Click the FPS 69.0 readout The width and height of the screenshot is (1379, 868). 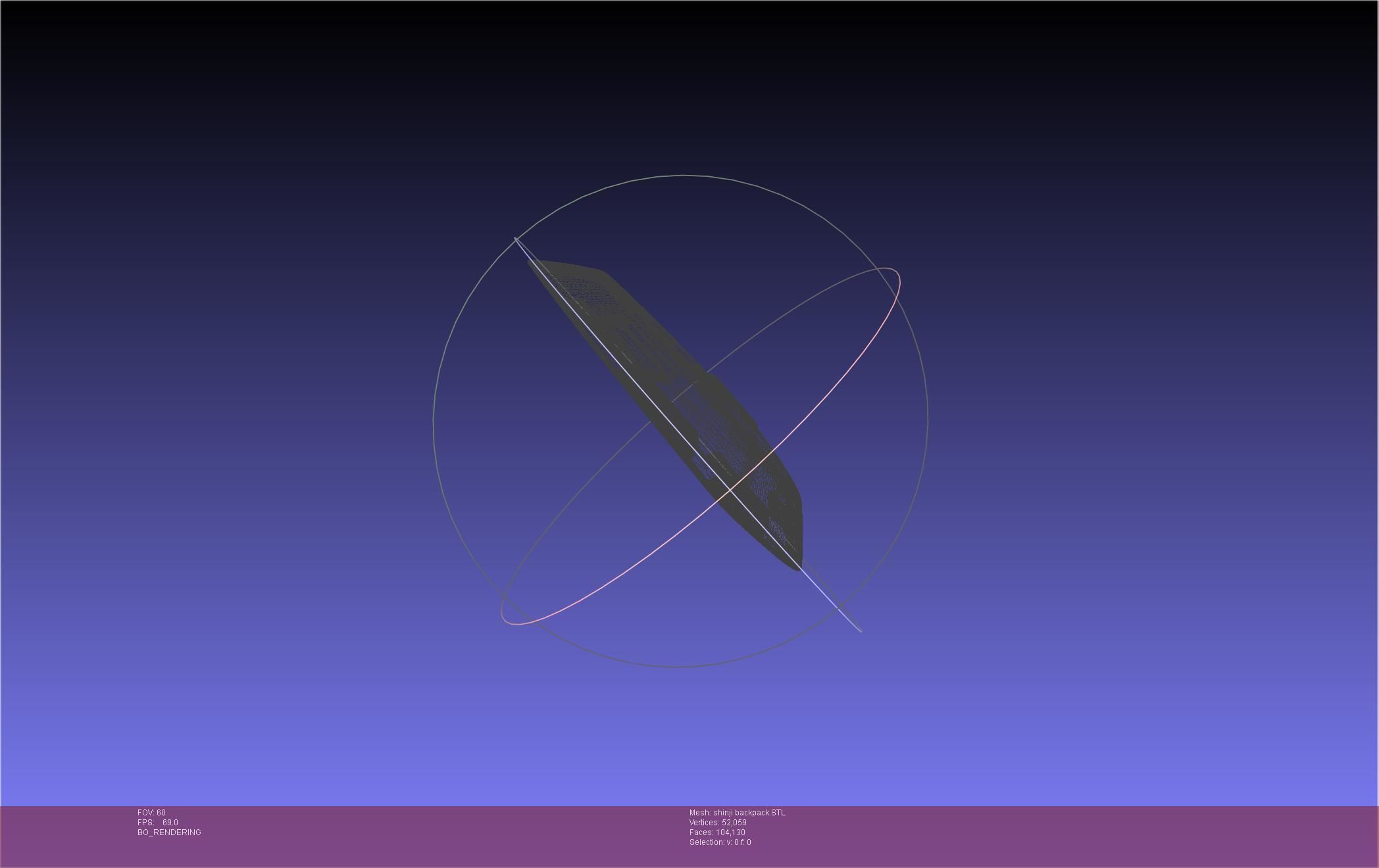pos(158,823)
